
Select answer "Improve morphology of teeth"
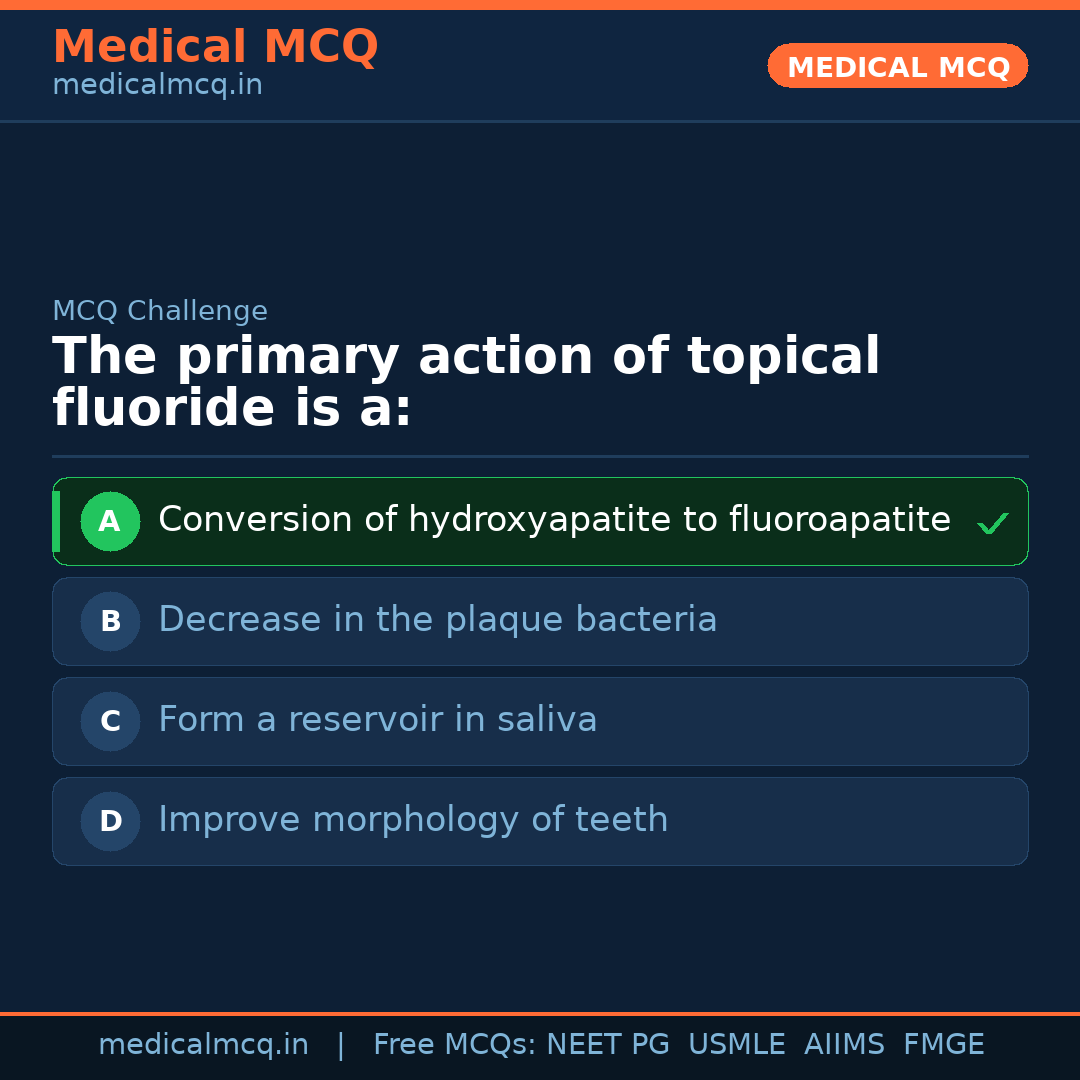(412, 820)
